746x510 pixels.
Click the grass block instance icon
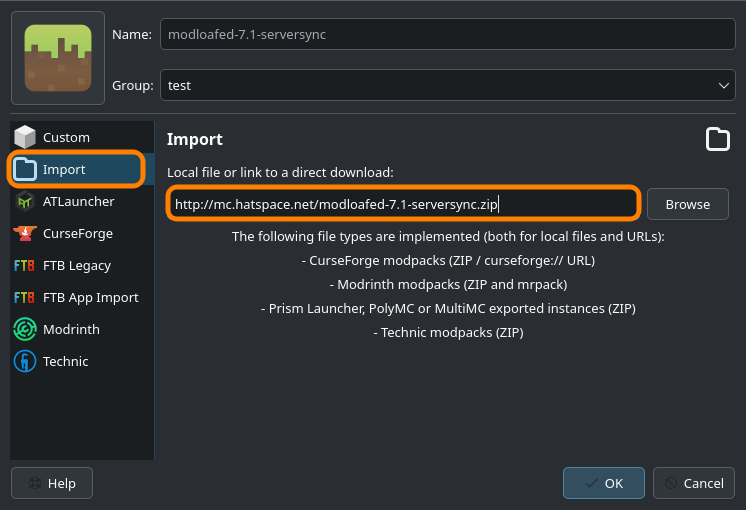(58, 58)
